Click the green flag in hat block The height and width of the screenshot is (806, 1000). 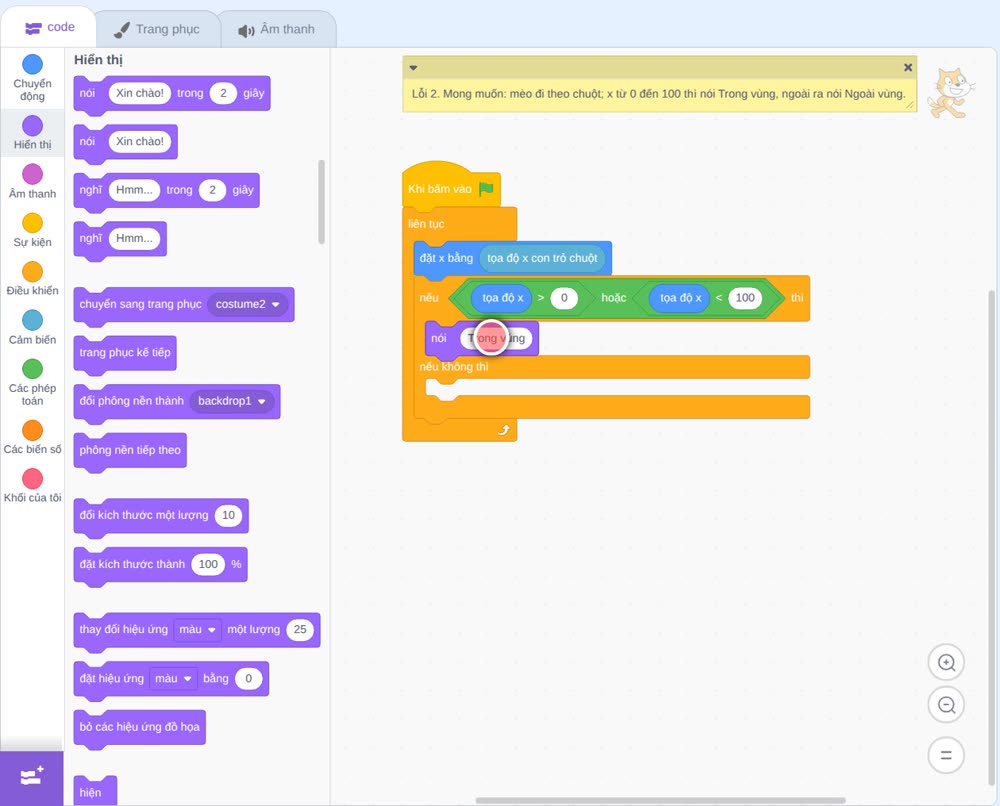pyautogui.click(x=487, y=188)
